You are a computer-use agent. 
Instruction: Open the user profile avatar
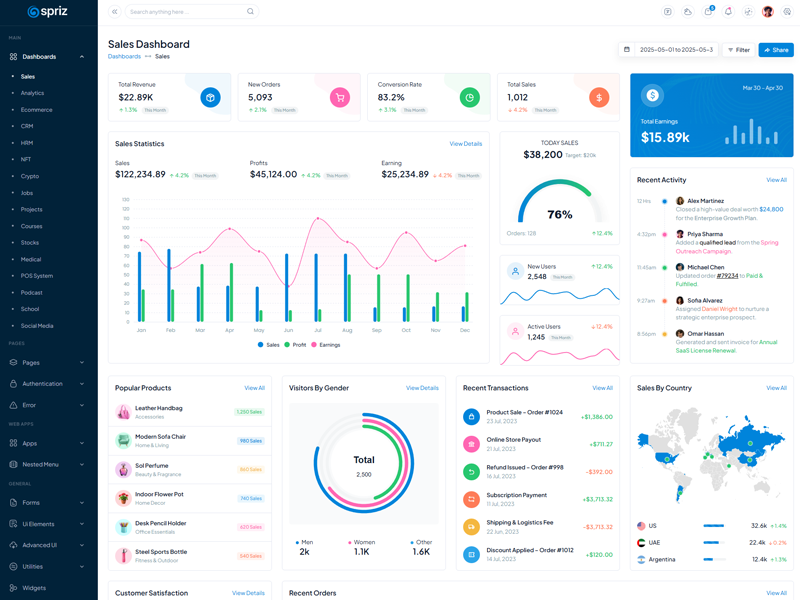point(768,12)
